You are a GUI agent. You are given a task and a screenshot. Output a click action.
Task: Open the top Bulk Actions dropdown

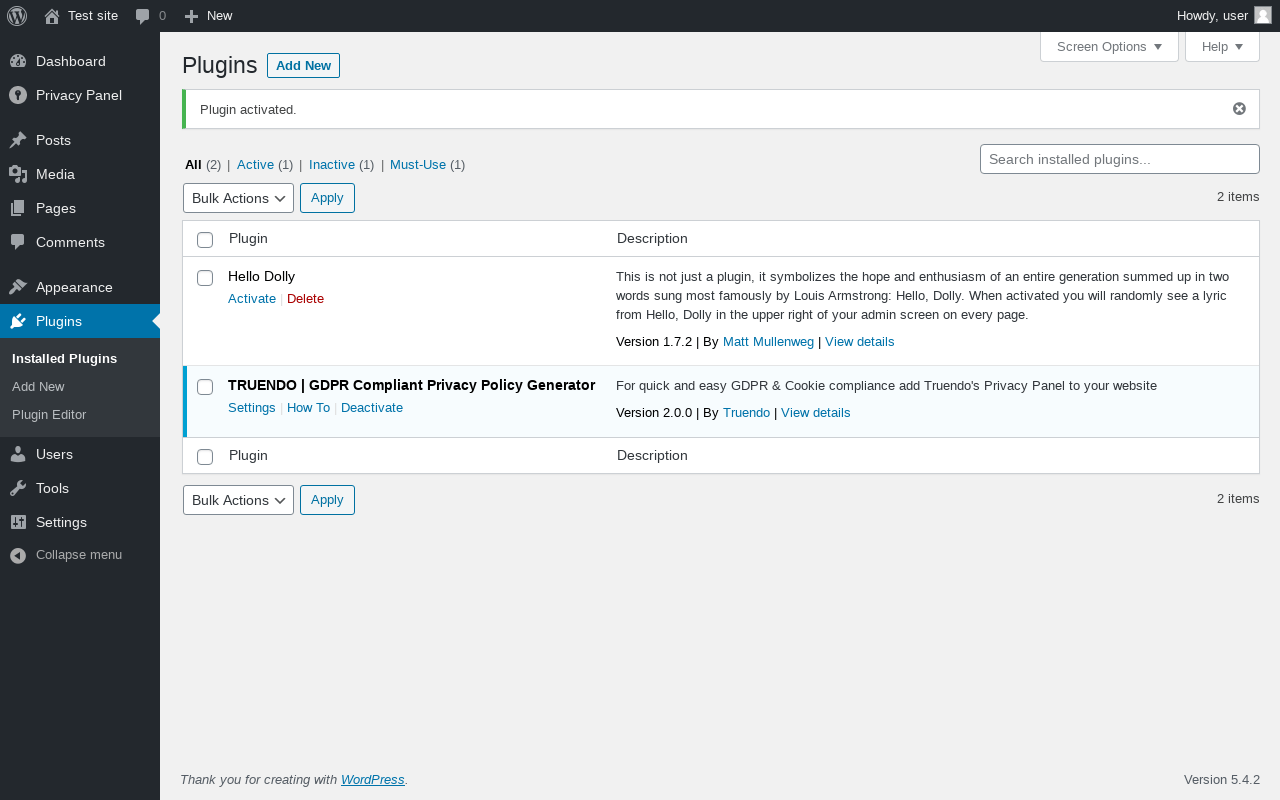(238, 198)
